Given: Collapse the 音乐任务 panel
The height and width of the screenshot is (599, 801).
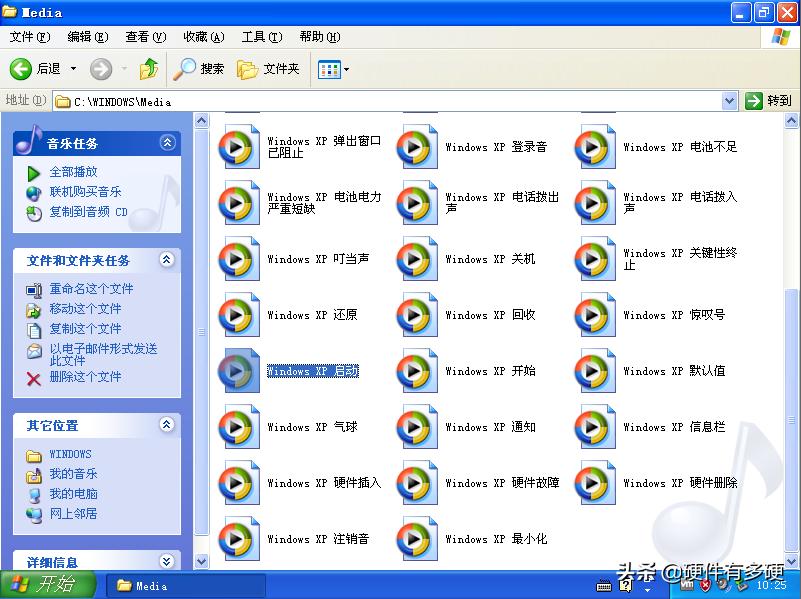Looking at the screenshot, I should (x=166, y=142).
